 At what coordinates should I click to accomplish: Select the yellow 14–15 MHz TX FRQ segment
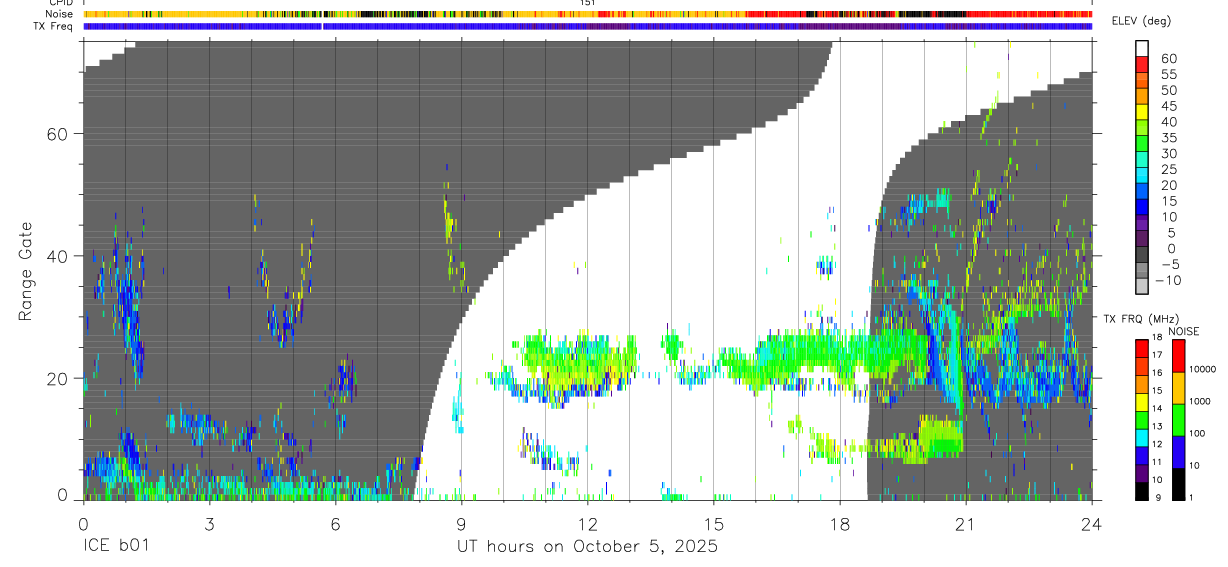click(x=1142, y=400)
